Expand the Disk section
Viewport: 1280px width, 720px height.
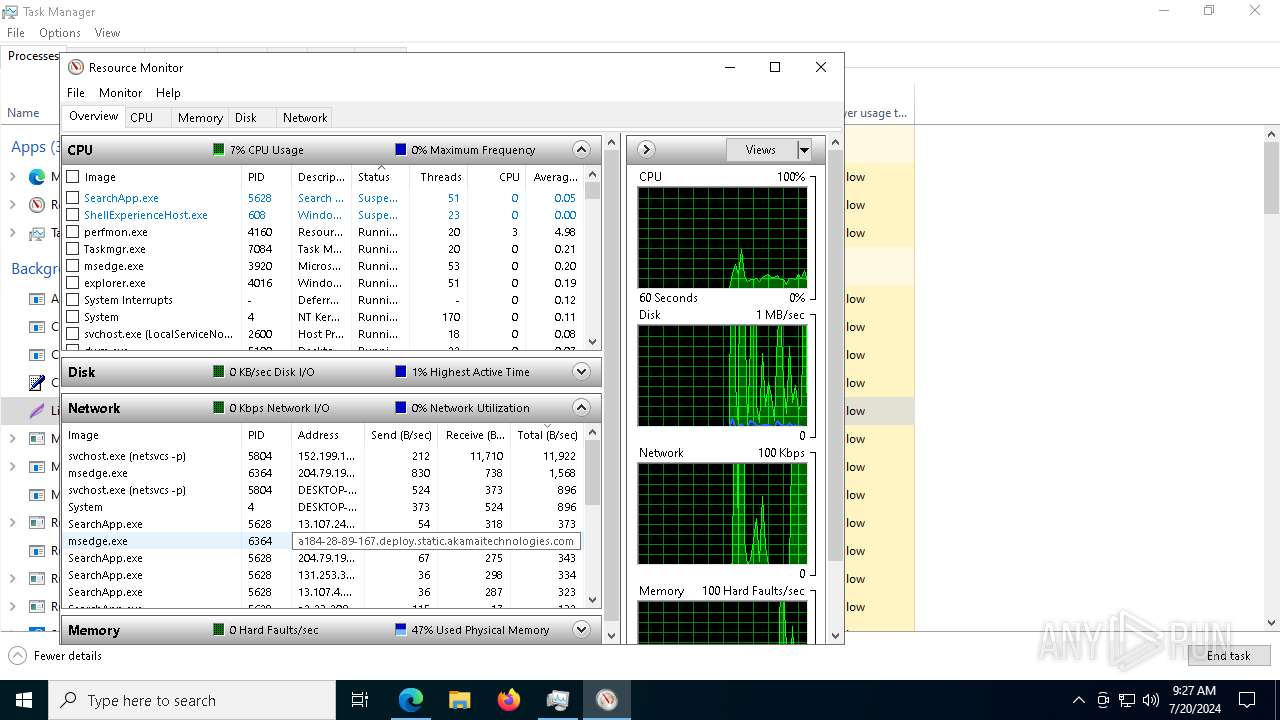coord(581,372)
